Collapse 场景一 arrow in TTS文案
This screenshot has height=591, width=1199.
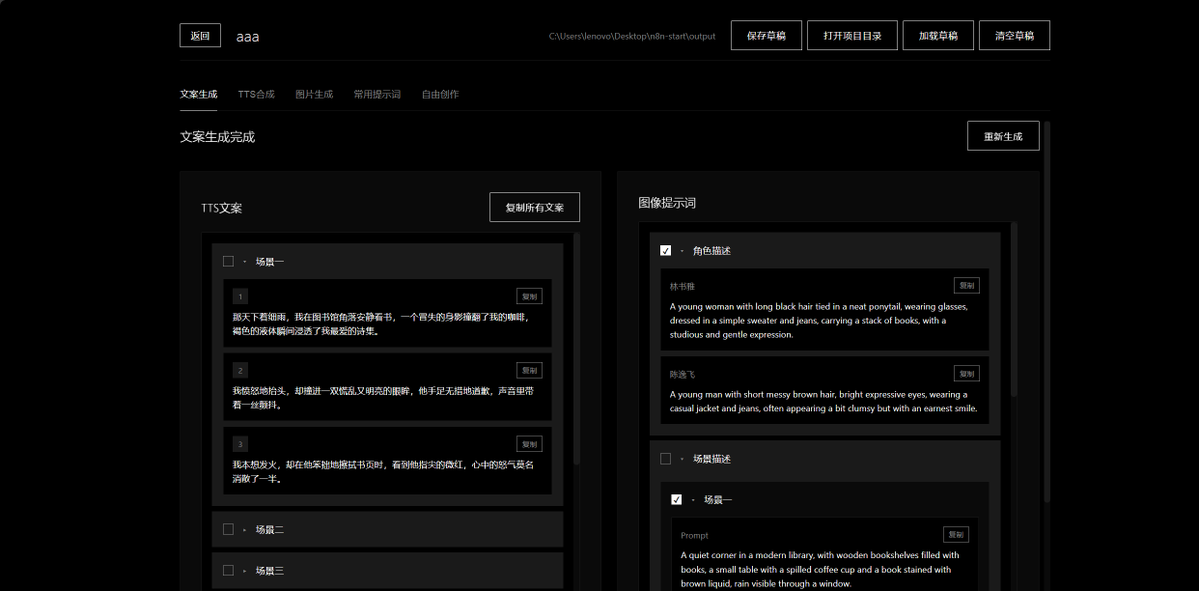coord(245,262)
